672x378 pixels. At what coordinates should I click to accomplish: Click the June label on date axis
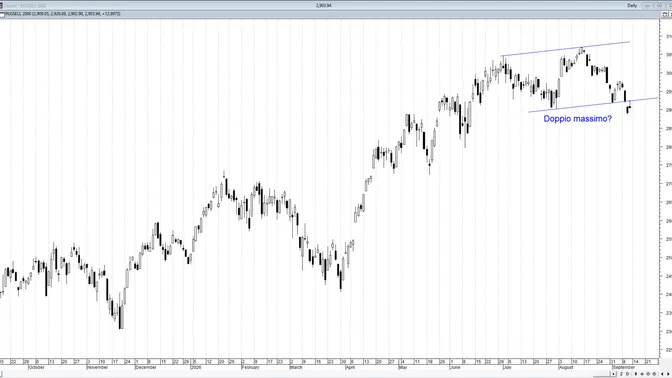(455, 368)
